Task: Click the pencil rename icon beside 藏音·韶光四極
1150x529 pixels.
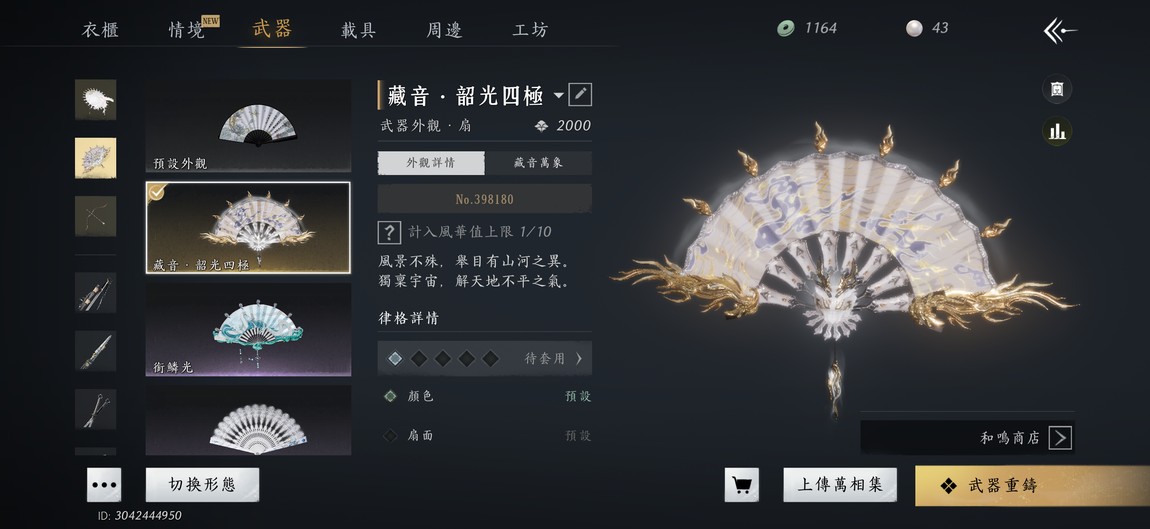Action: click(x=579, y=95)
